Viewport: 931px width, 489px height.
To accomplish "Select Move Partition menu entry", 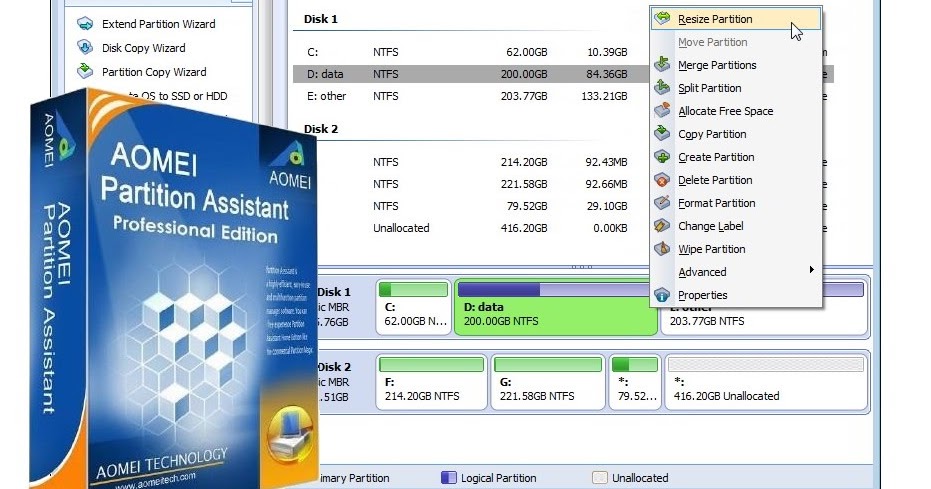I will pos(736,42).
